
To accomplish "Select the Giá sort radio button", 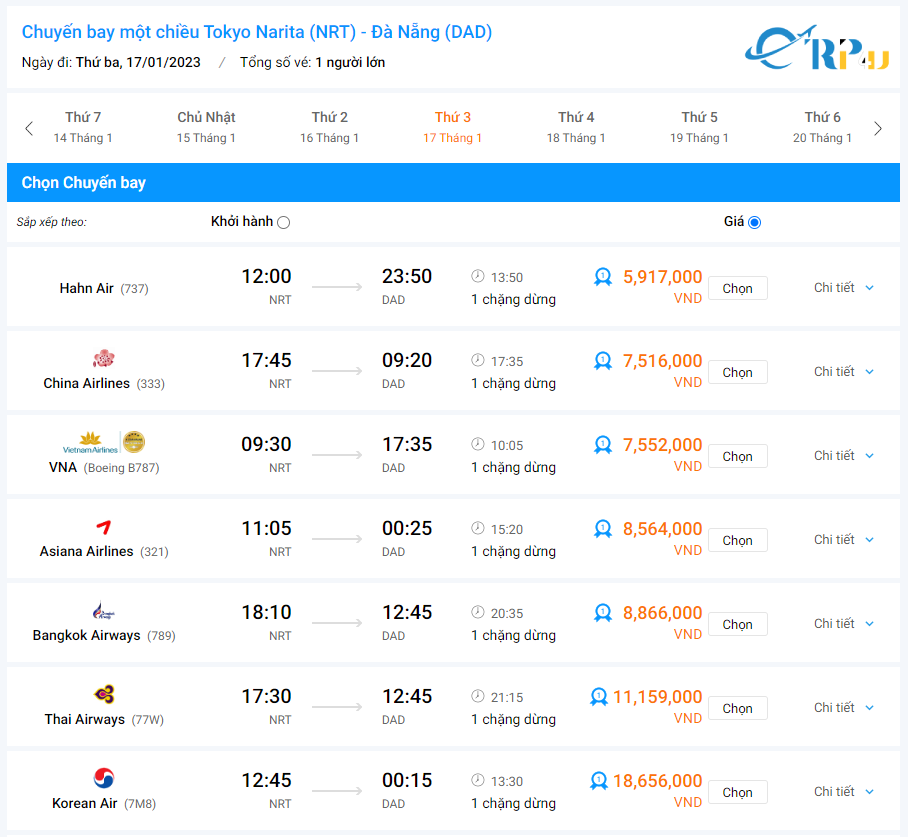I will (x=754, y=222).
